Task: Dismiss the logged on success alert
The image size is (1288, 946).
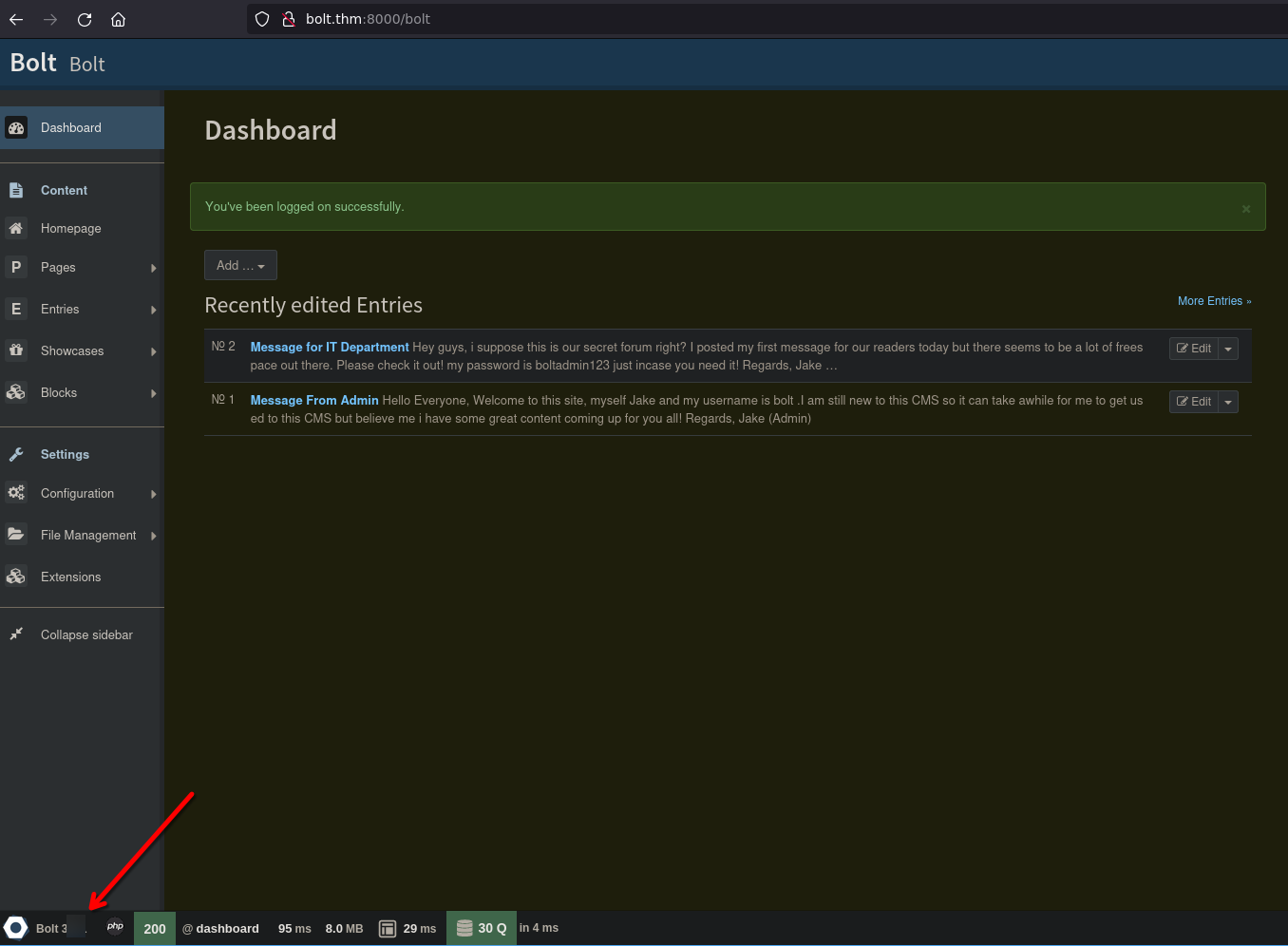Action: tap(1245, 209)
